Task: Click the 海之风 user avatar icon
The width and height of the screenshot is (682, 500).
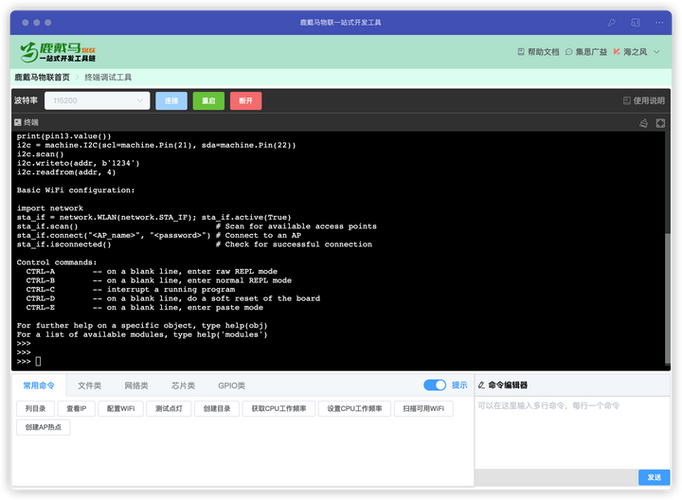Action: pyautogui.click(x=617, y=52)
